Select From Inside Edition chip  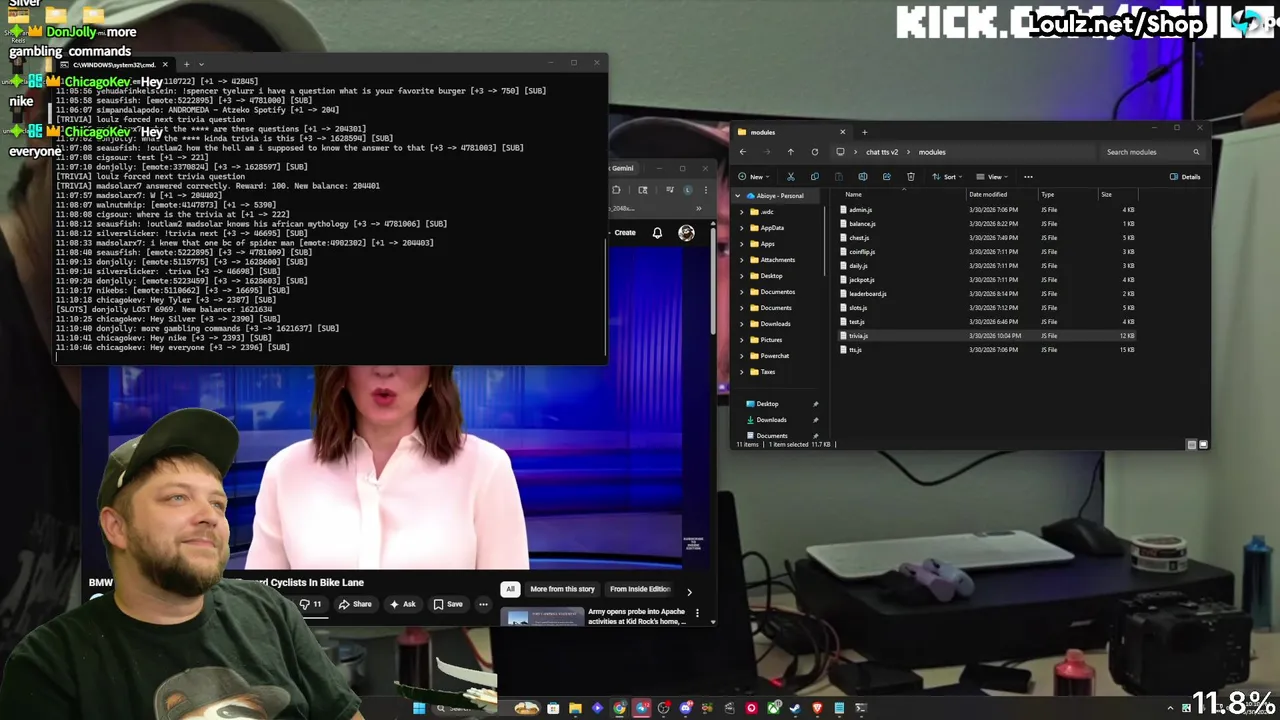[640, 589]
